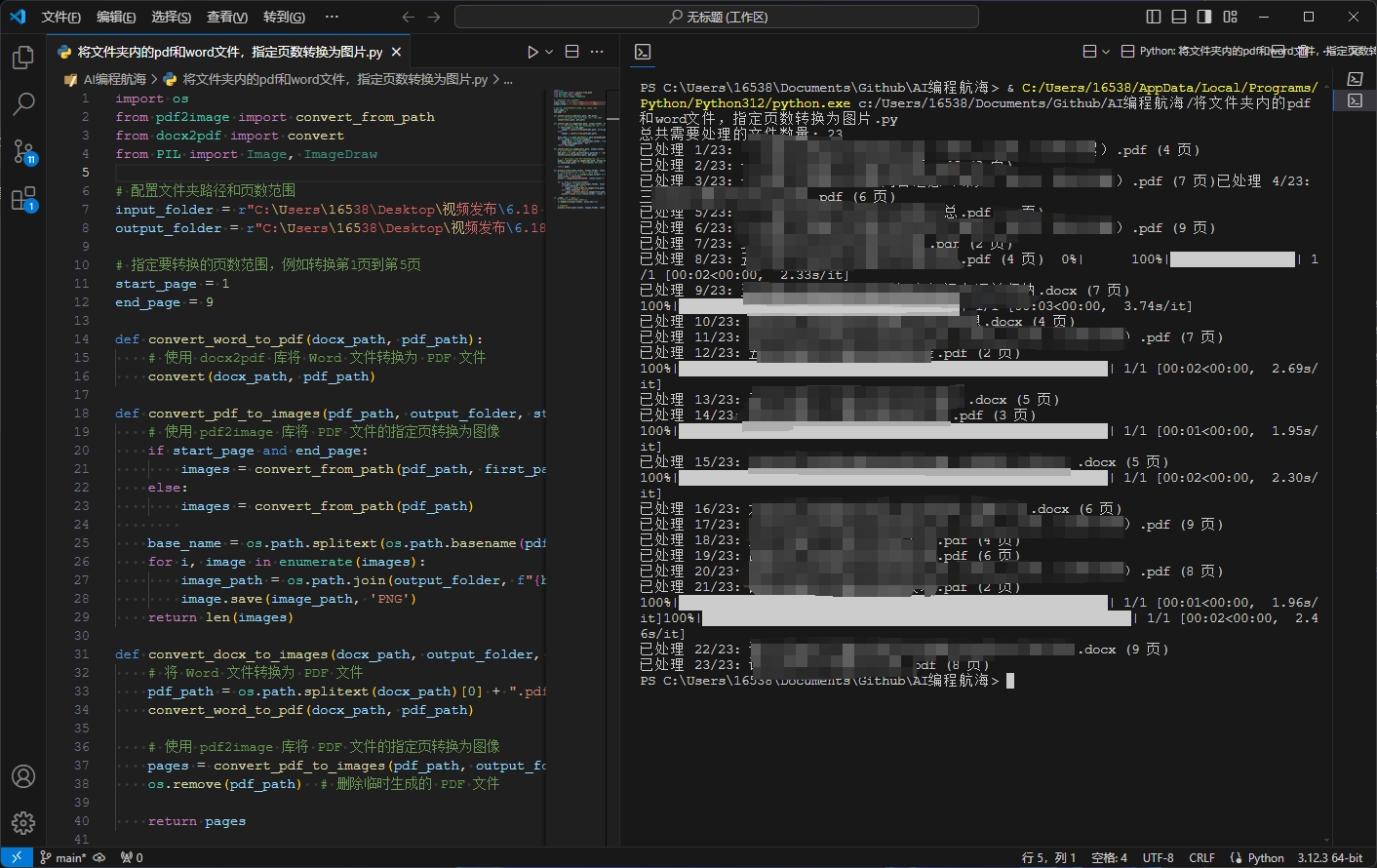Click the VS Code logo icon
The image size is (1377, 868).
pyautogui.click(x=18, y=17)
